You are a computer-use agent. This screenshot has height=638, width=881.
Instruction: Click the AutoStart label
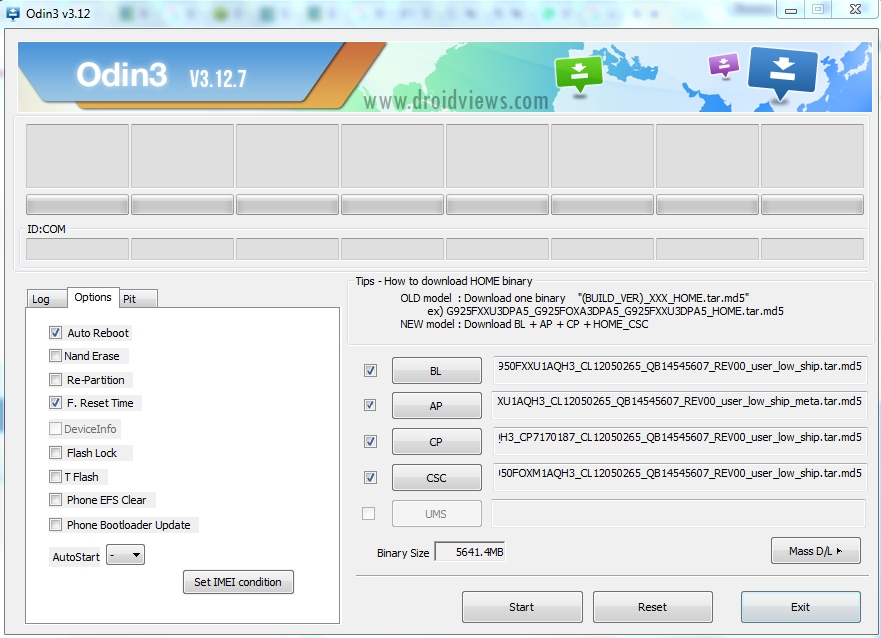click(76, 557)
